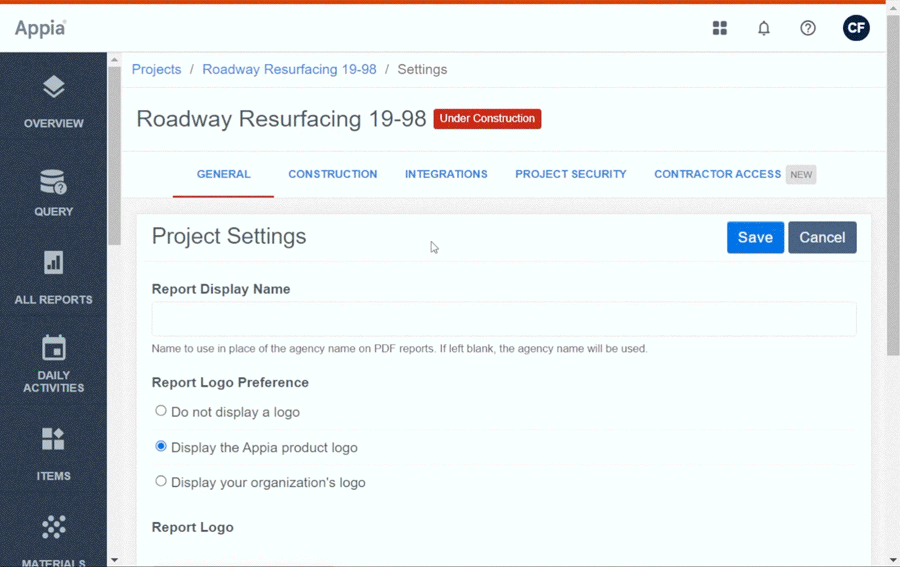Click the 'Settings' breadcrumb text
This screenshot has height=567, width=900.
[x=422, y=69]
